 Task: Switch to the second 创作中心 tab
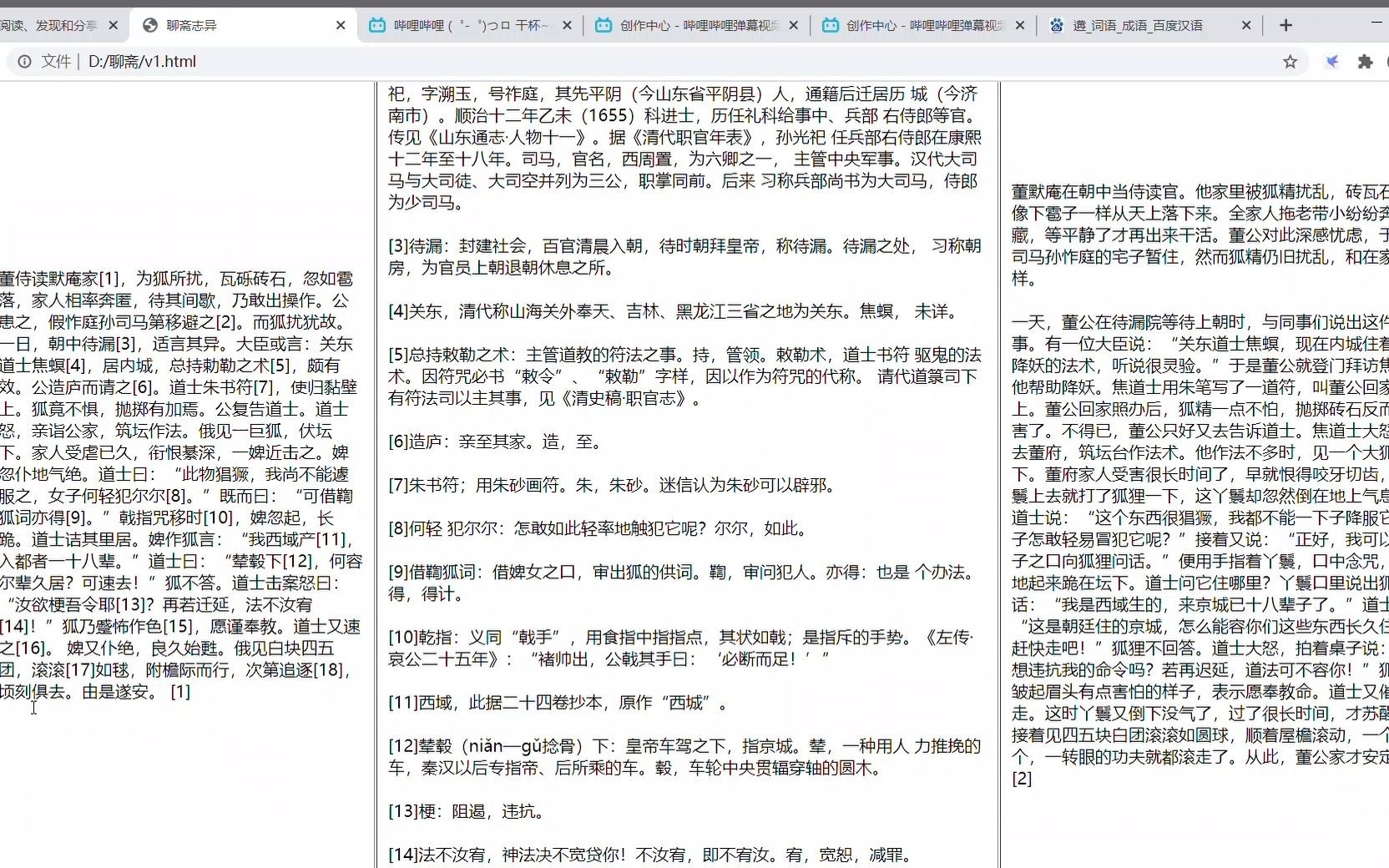coord(923,26)
